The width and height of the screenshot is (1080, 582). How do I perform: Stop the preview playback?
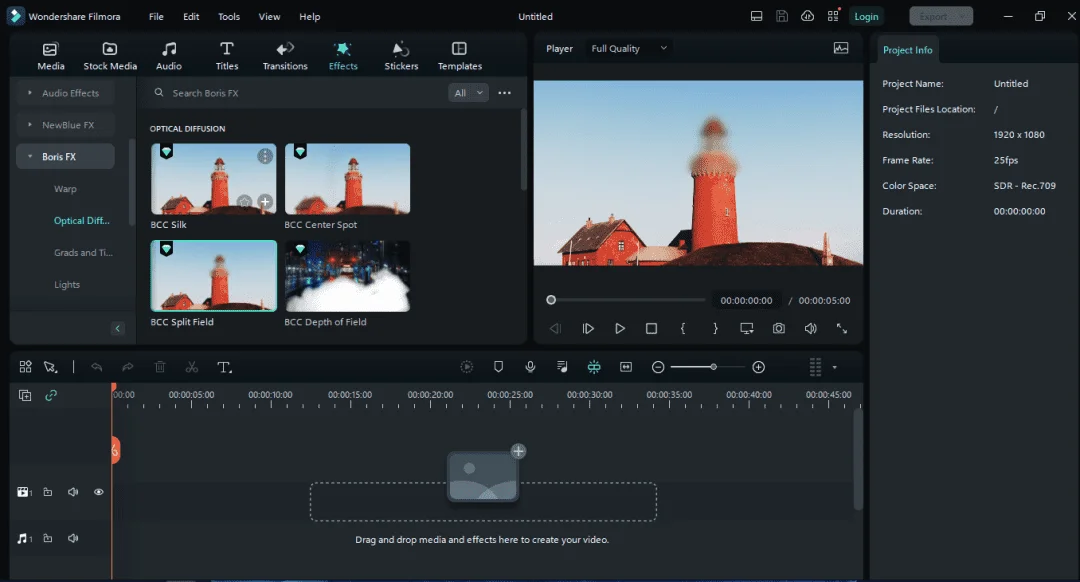[651, 329]
